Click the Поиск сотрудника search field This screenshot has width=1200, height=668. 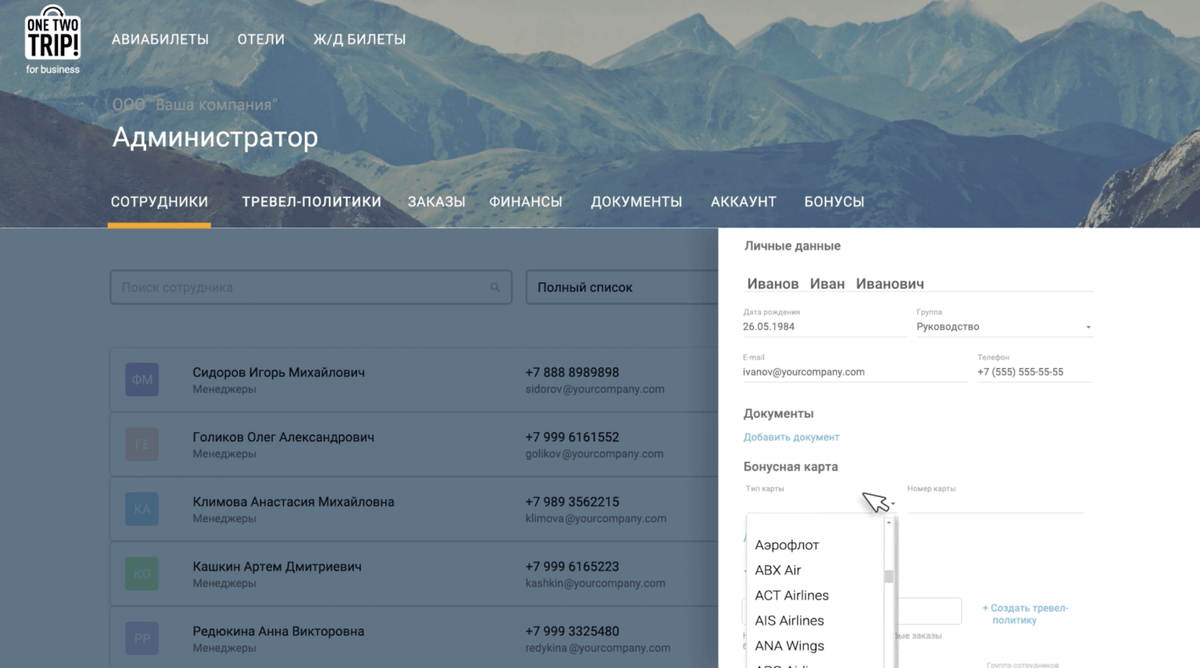coord(311,287)
